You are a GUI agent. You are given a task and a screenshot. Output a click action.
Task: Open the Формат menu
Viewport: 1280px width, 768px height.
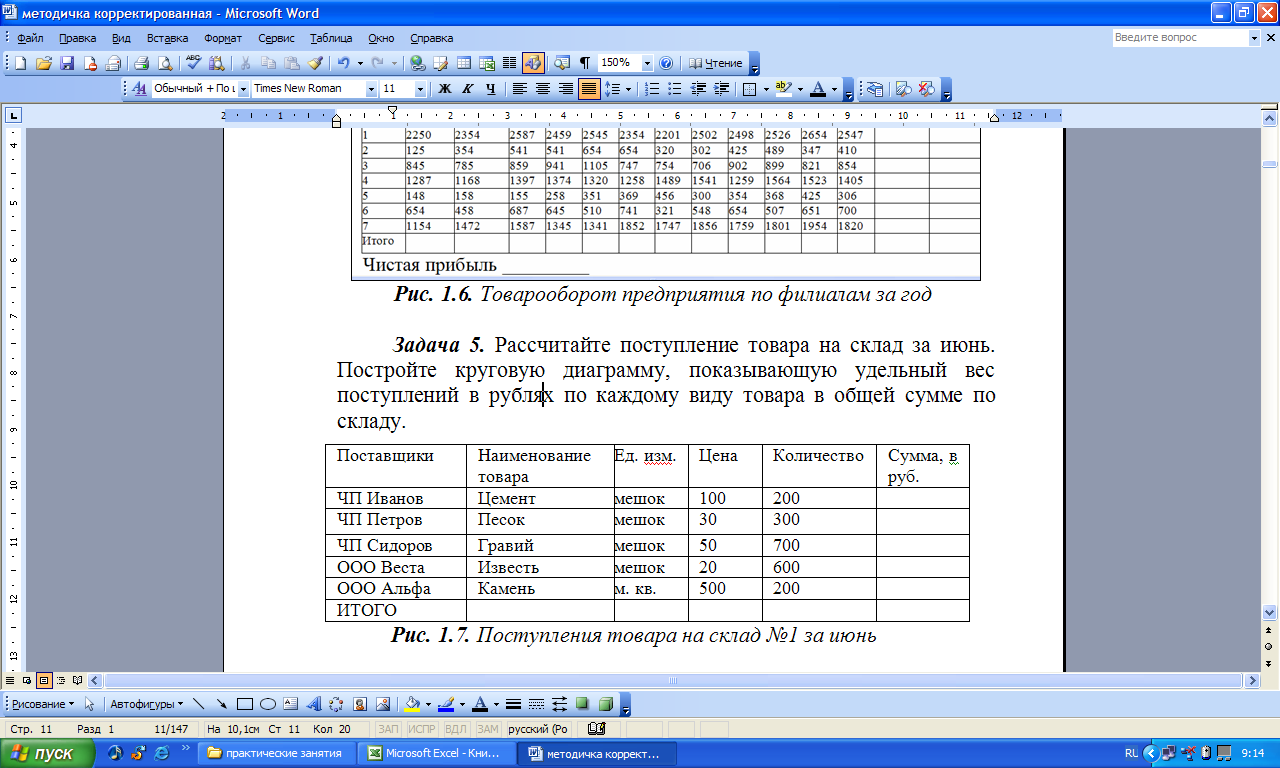point(223,38)
